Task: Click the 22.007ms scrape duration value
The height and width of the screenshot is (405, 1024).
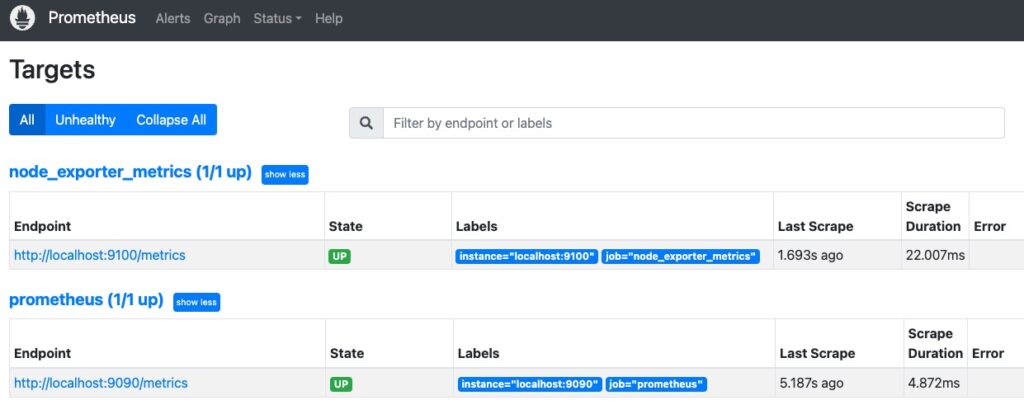Action: 935,255
